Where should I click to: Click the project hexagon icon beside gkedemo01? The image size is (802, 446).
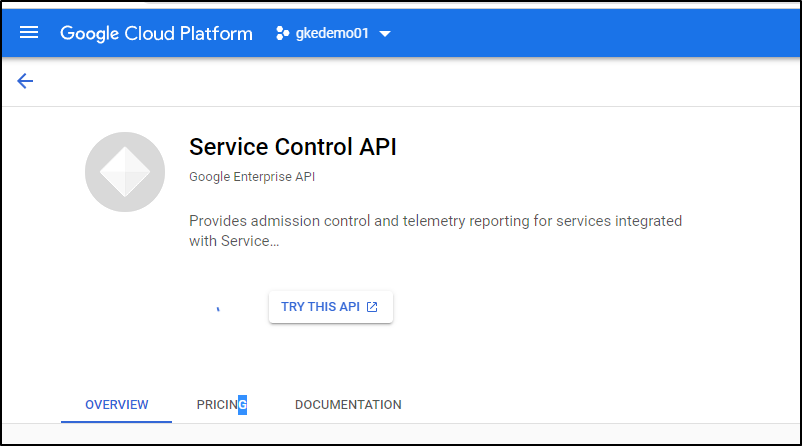pos(282,33)
